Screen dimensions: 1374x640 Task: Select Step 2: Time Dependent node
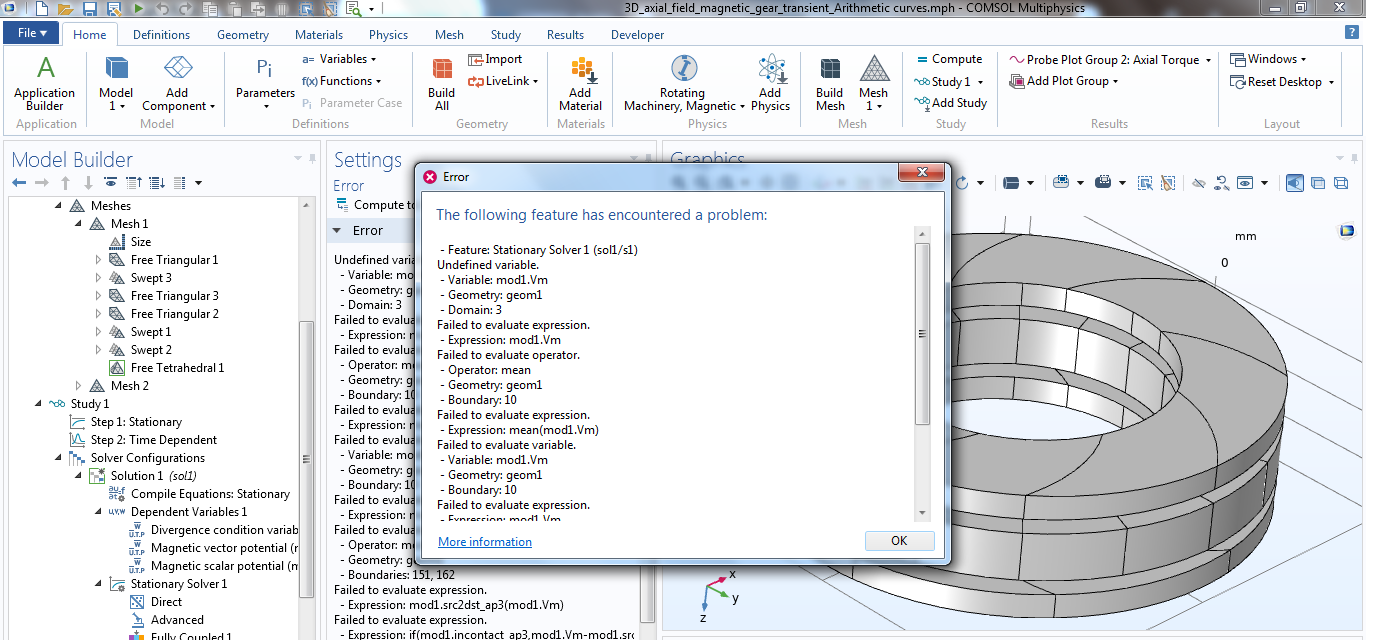coord(153,440)
